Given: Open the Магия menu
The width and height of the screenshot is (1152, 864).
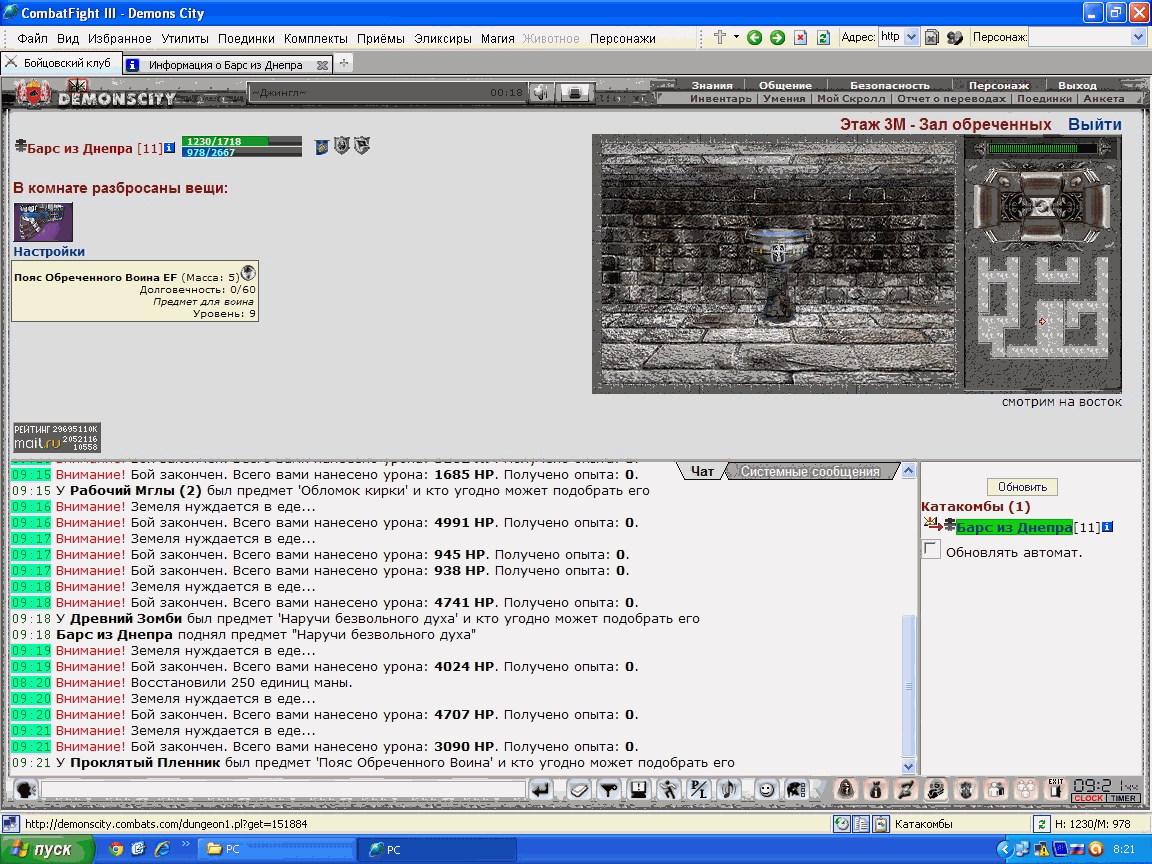Looking at the screenshot, I should point(497,38).
